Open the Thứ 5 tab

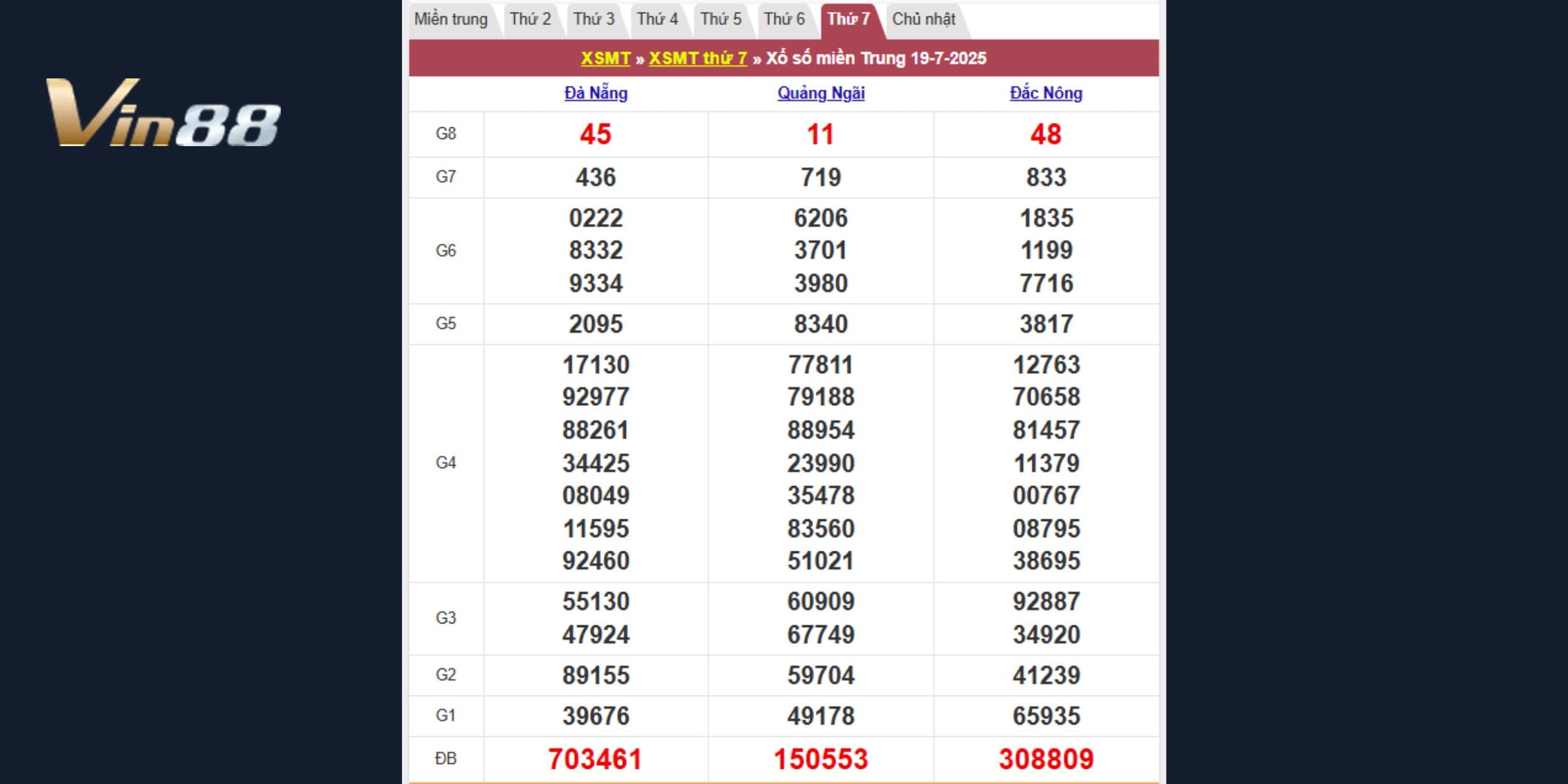click(x=721, y=19)
